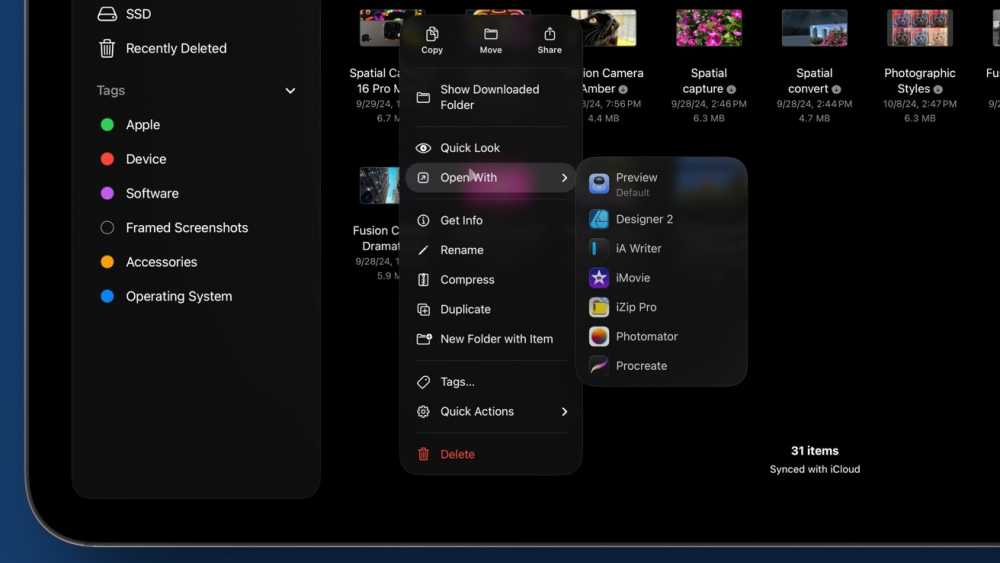The width and height of the screenshot is (1000, 563).
Task: Click the Open With arrow-box icon
Action: click(x=423, y=178)
